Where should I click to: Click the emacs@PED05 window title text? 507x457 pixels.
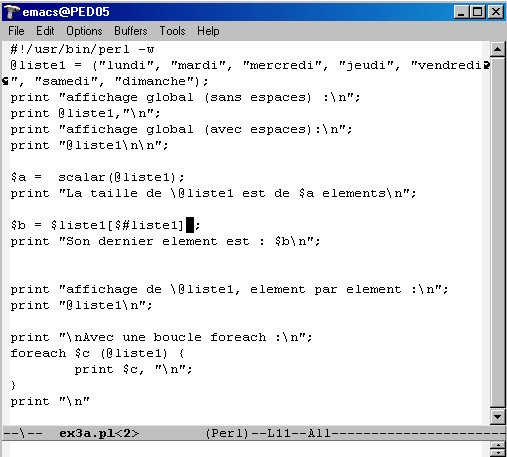point(66,12)
